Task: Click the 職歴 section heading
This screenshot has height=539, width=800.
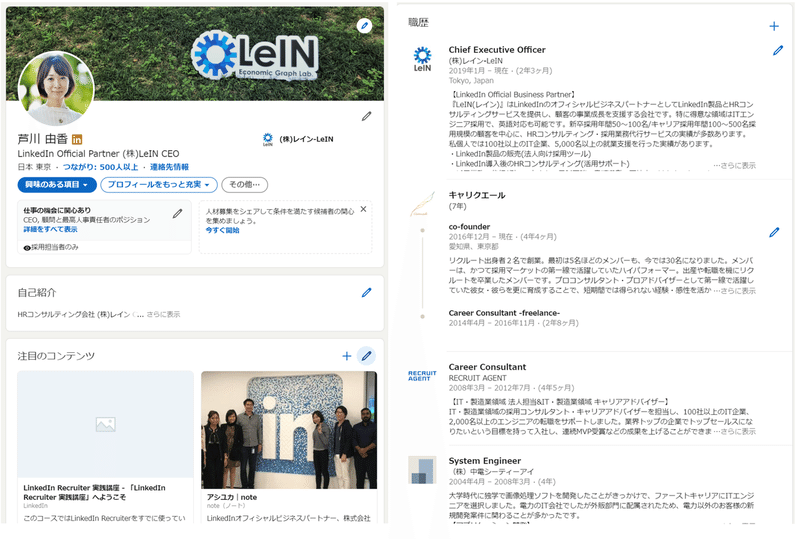Action: click(x=418, y=22)
